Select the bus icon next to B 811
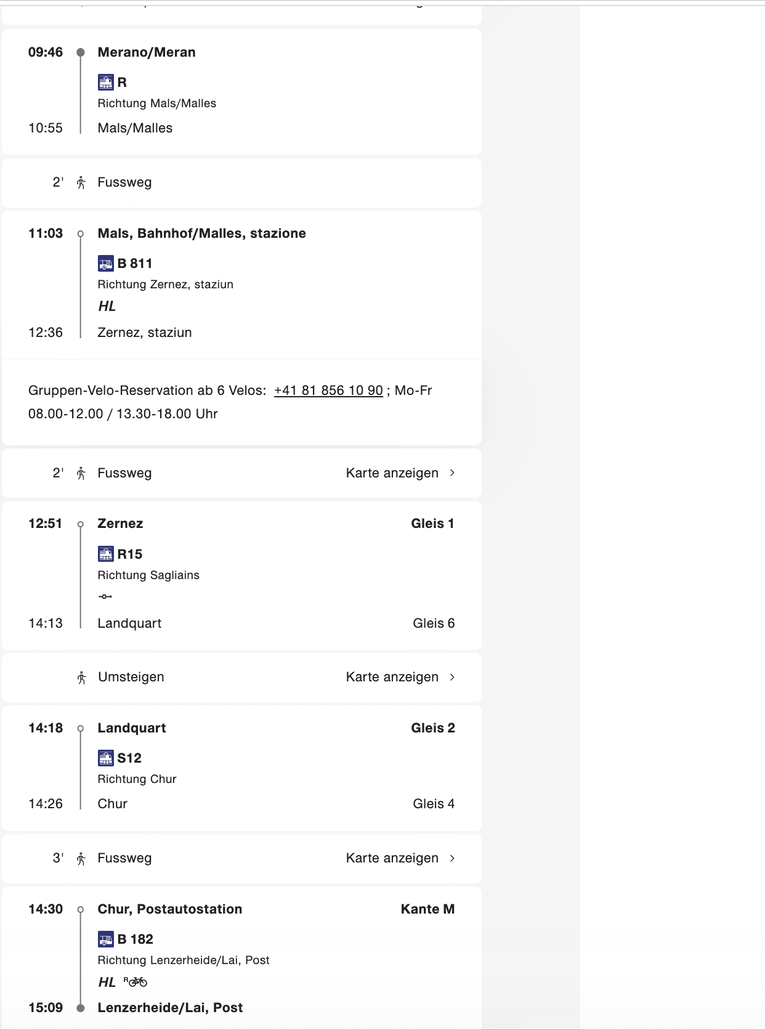The width and height of the screenshot is (765, 1030). (x=106, y=263)
